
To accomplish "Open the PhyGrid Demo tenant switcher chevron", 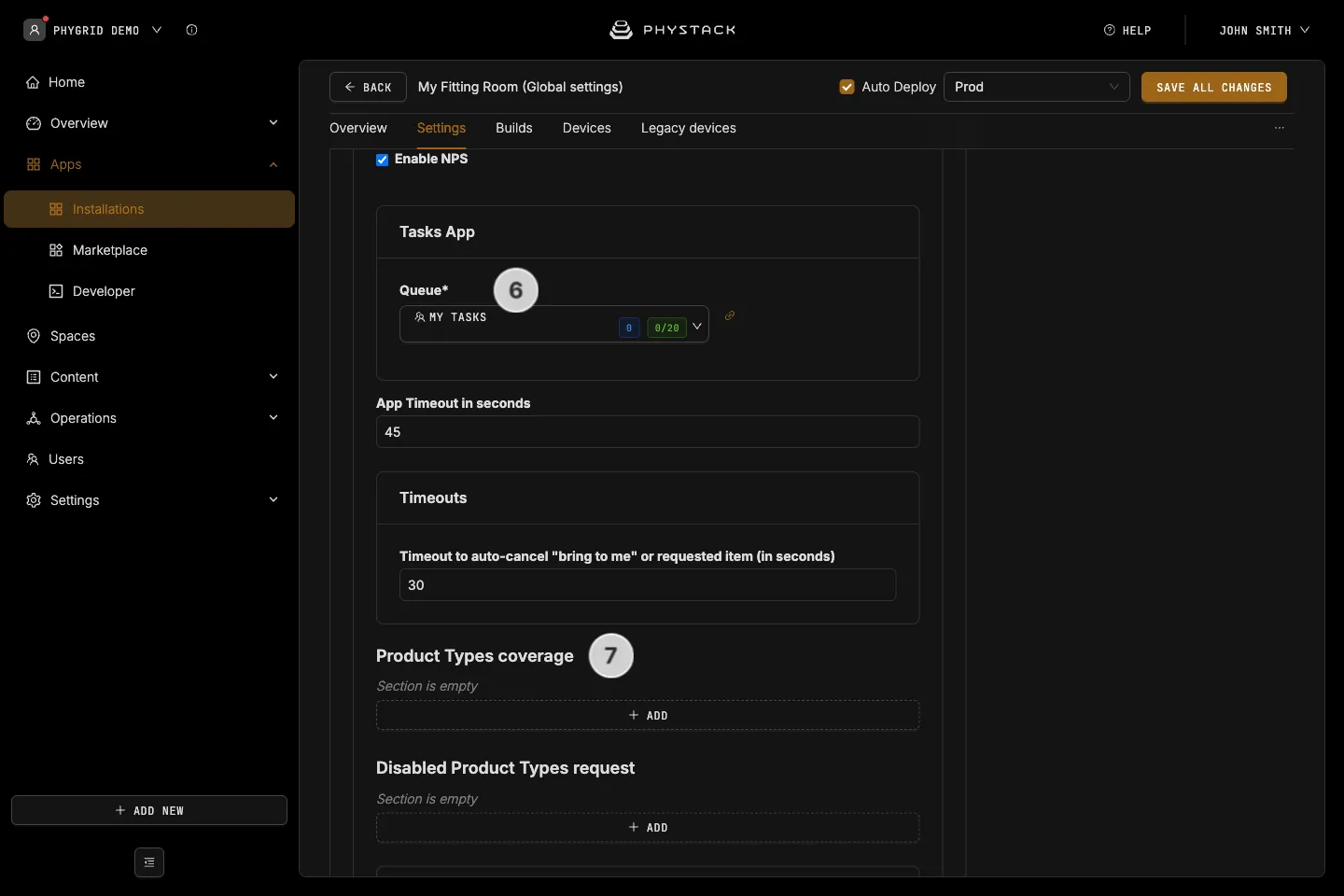I will 157,30.
